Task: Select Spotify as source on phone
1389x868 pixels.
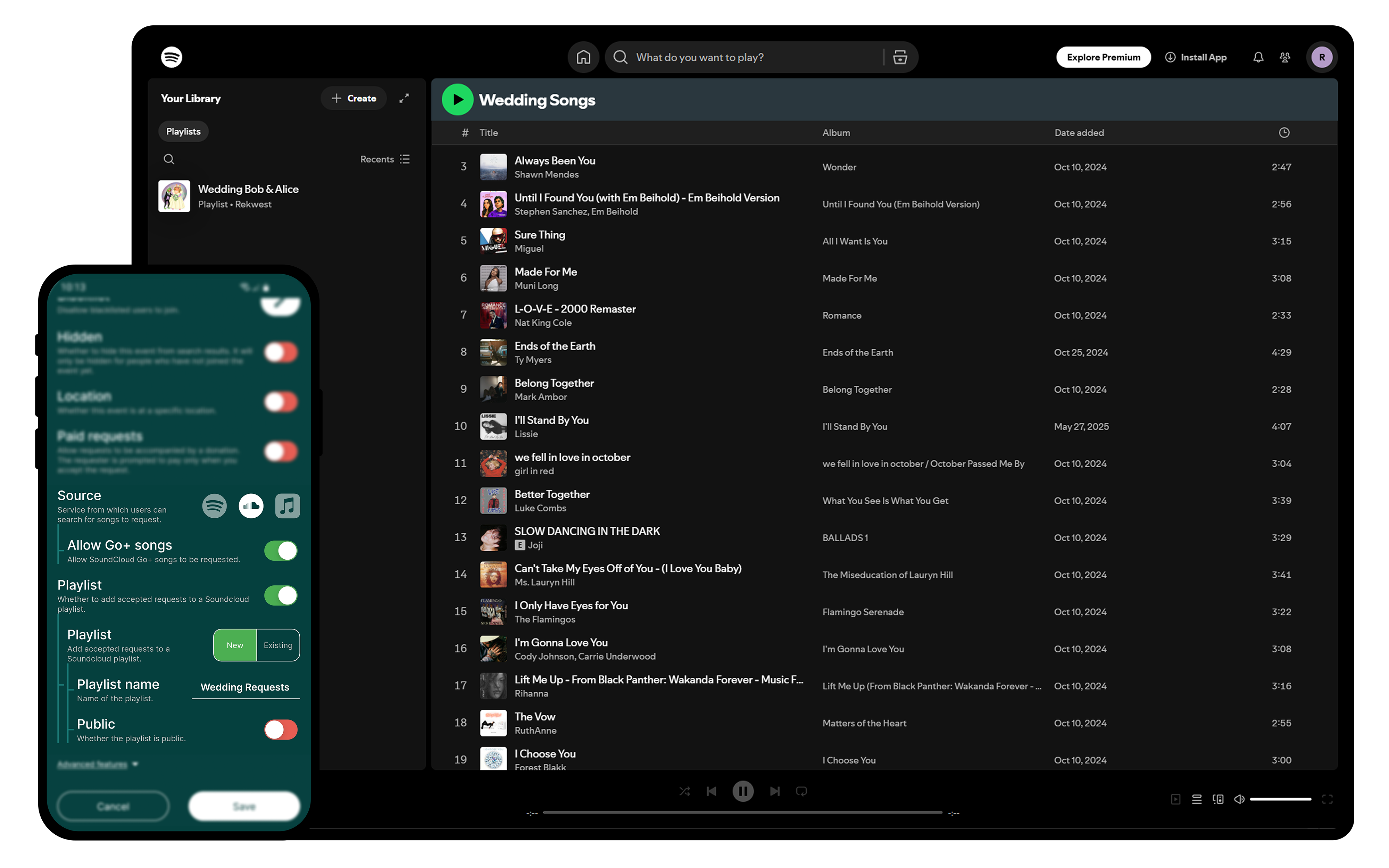Action: tap(214, 506)
